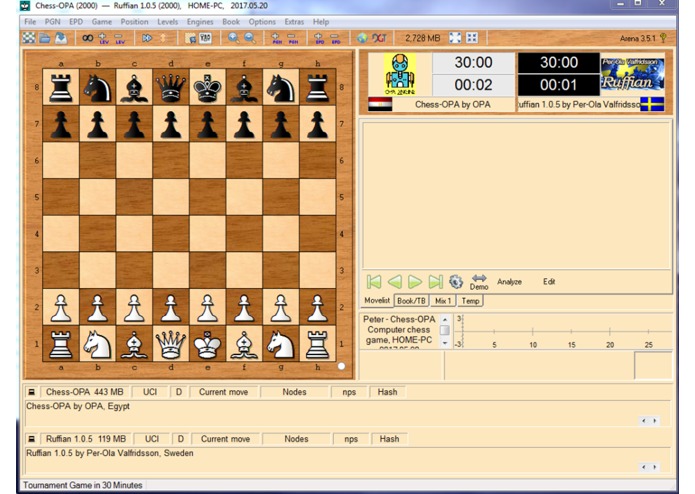Click the game info scrollbar down arrow
This screenshot has height=494, width=695.
(445, 343)
